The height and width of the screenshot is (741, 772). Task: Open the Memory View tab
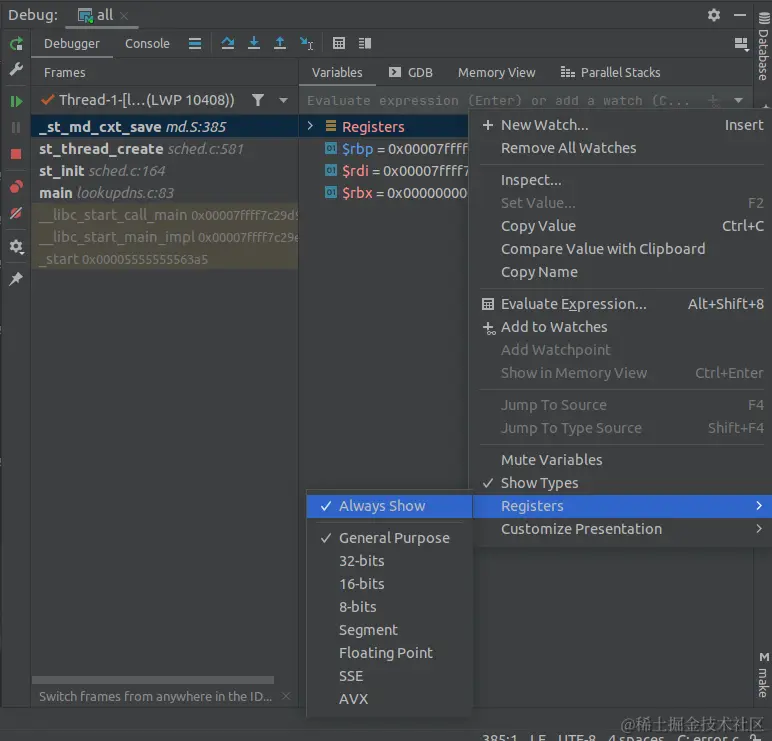point(496,72)
